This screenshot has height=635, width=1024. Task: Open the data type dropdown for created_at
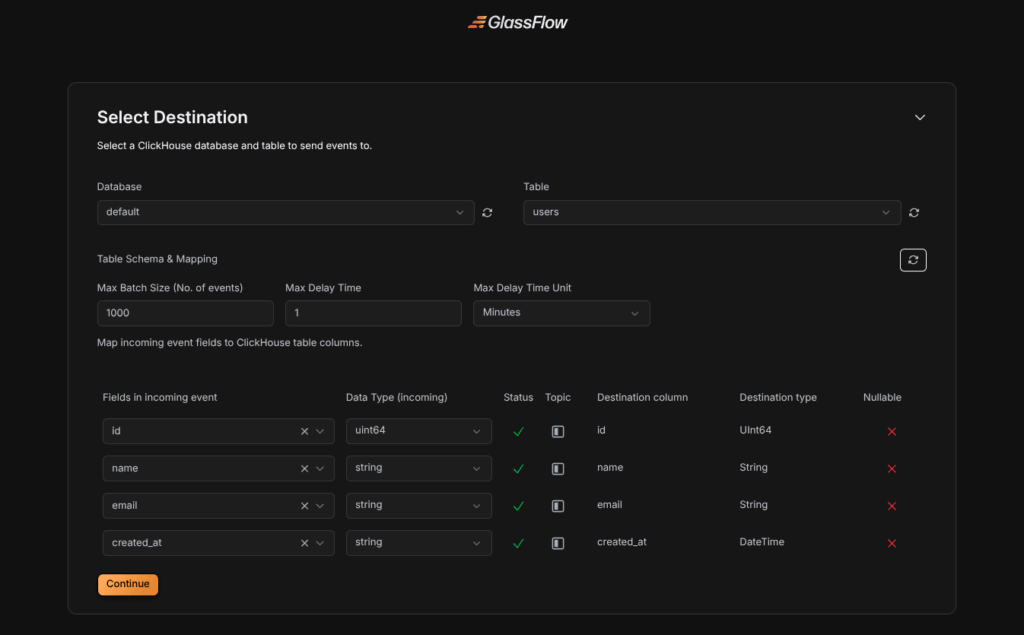click(x=418, y=543)
